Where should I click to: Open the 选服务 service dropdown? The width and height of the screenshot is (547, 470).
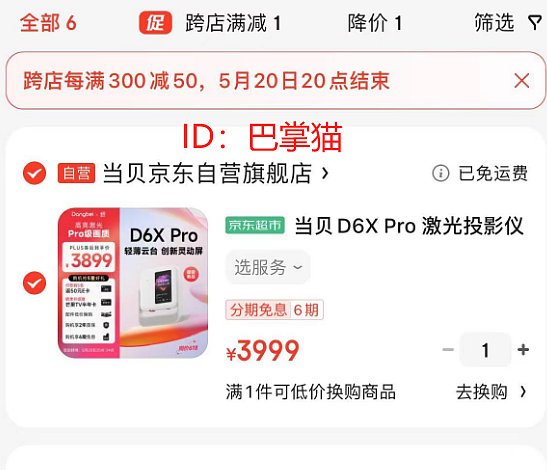pyautogui.click(x=268, y=268)
